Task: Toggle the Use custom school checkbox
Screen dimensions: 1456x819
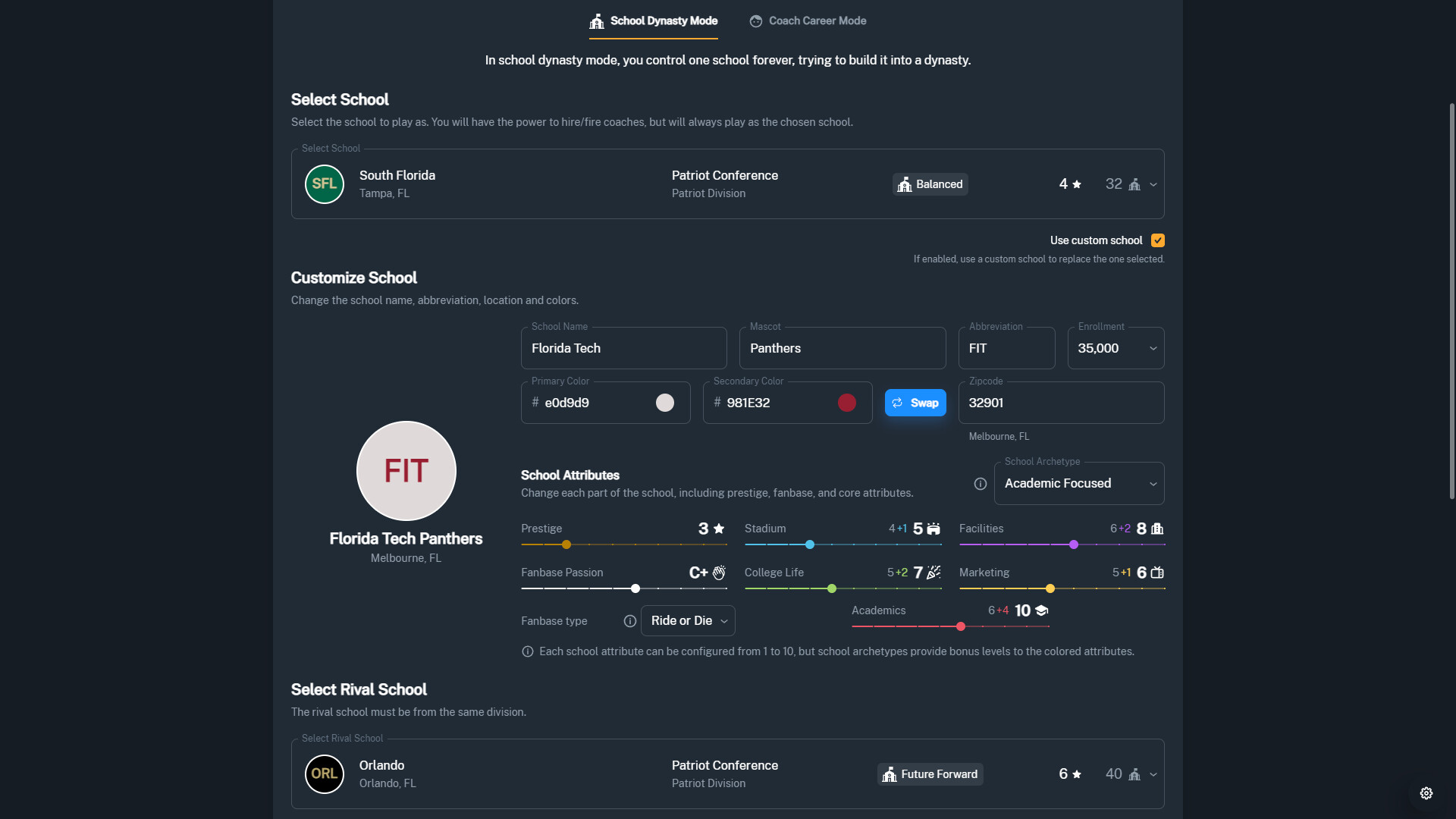Action: click(x=1157, y=240)
